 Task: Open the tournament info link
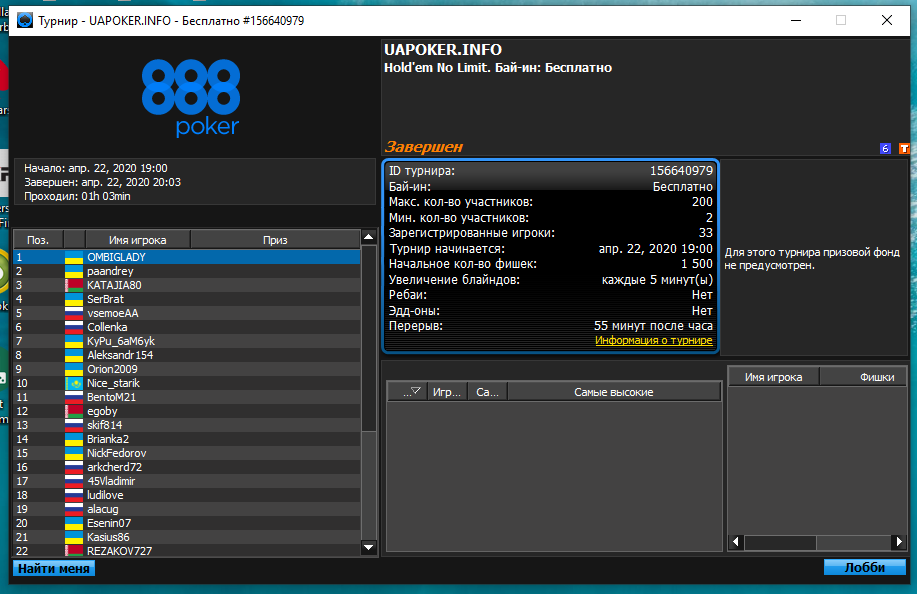click(x=653, y=340)
